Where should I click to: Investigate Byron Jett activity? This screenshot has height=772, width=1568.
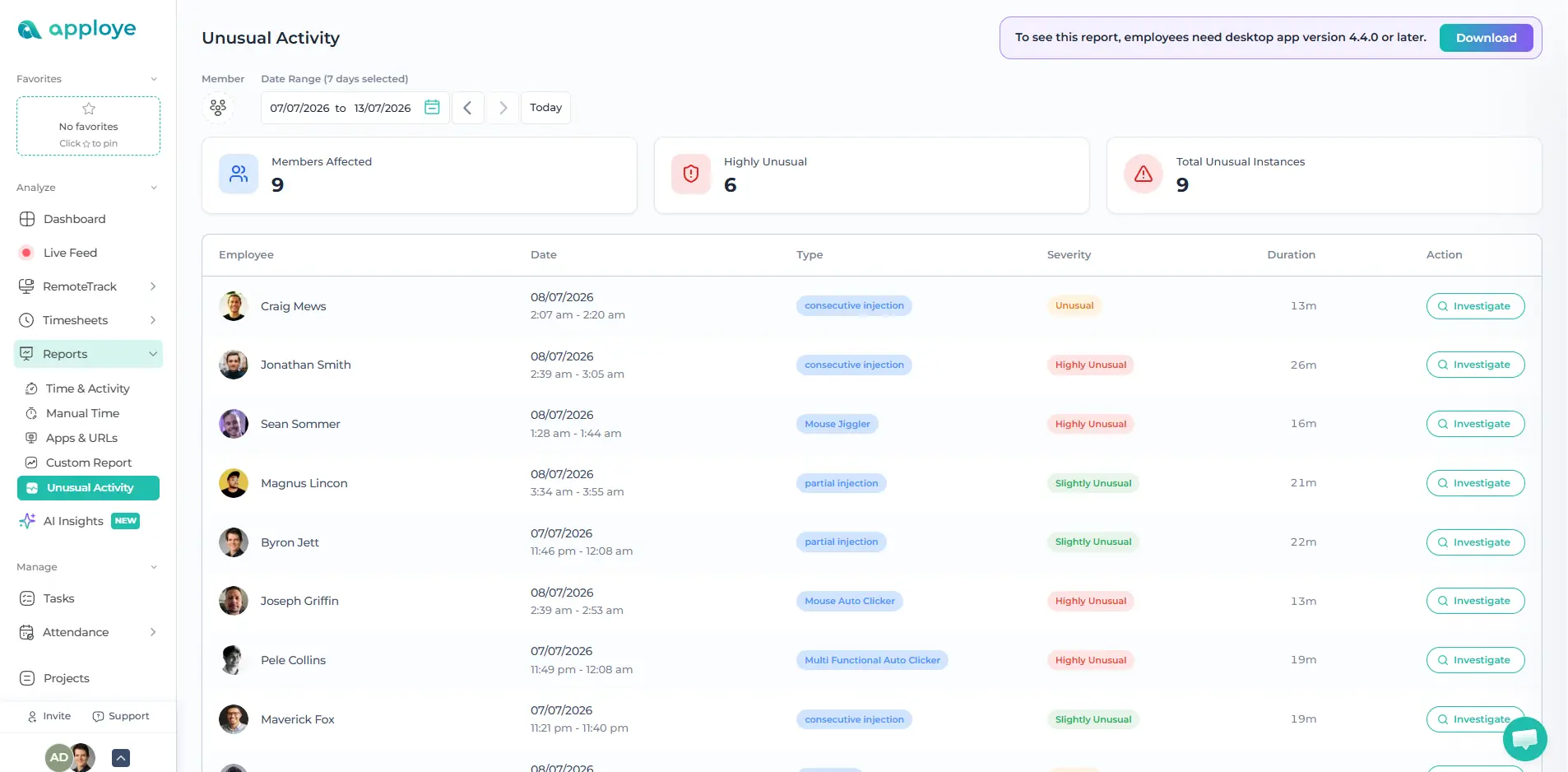pyautogui.click(x=1475, y=542)
